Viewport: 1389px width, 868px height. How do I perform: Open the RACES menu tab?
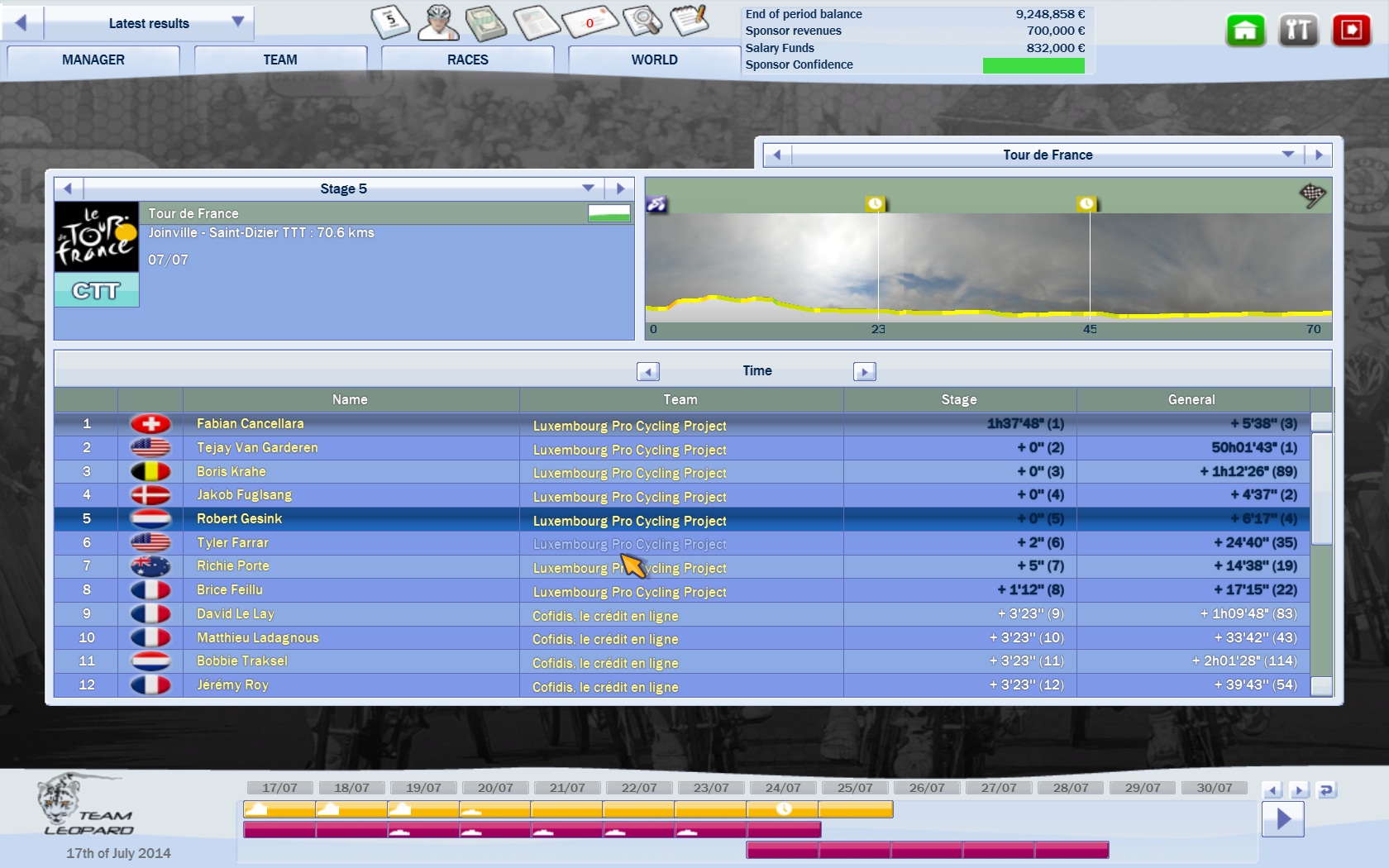coord(467,60)
